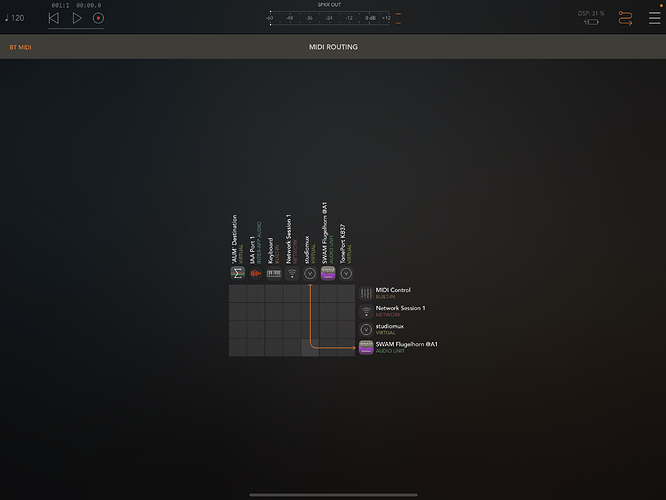Viewport: 666px width, 500px height.
Task: Click Network Session 1 destination row icon
Action: tap(366, 312)
